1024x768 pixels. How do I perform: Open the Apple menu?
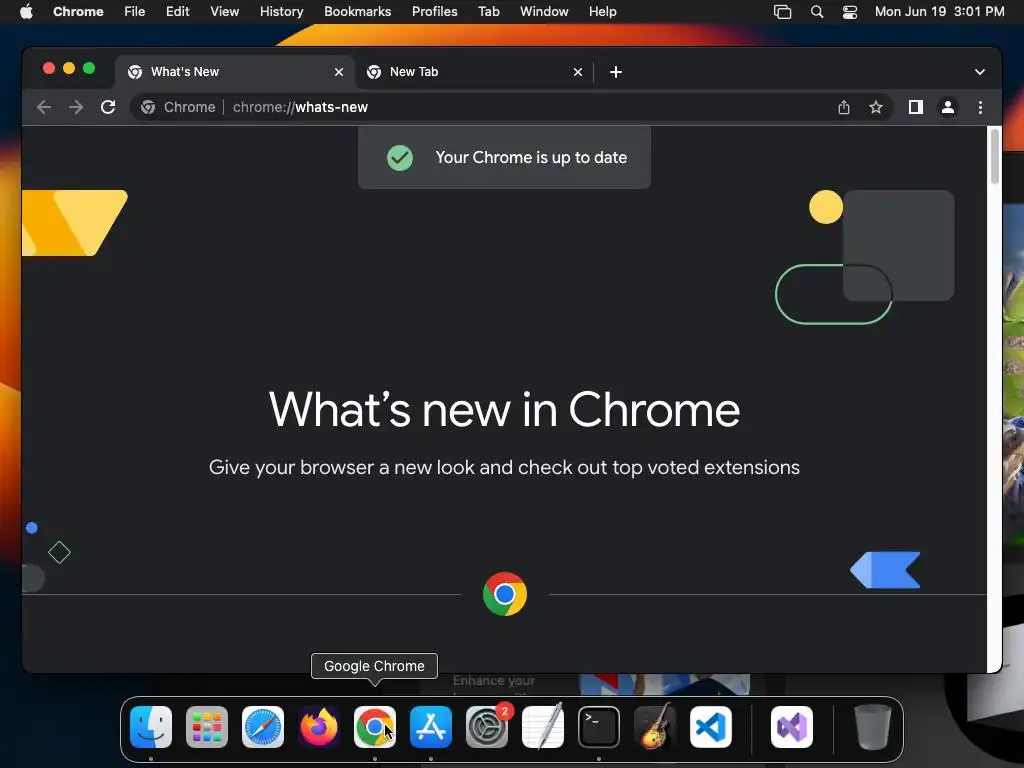(x=26, y=12)
